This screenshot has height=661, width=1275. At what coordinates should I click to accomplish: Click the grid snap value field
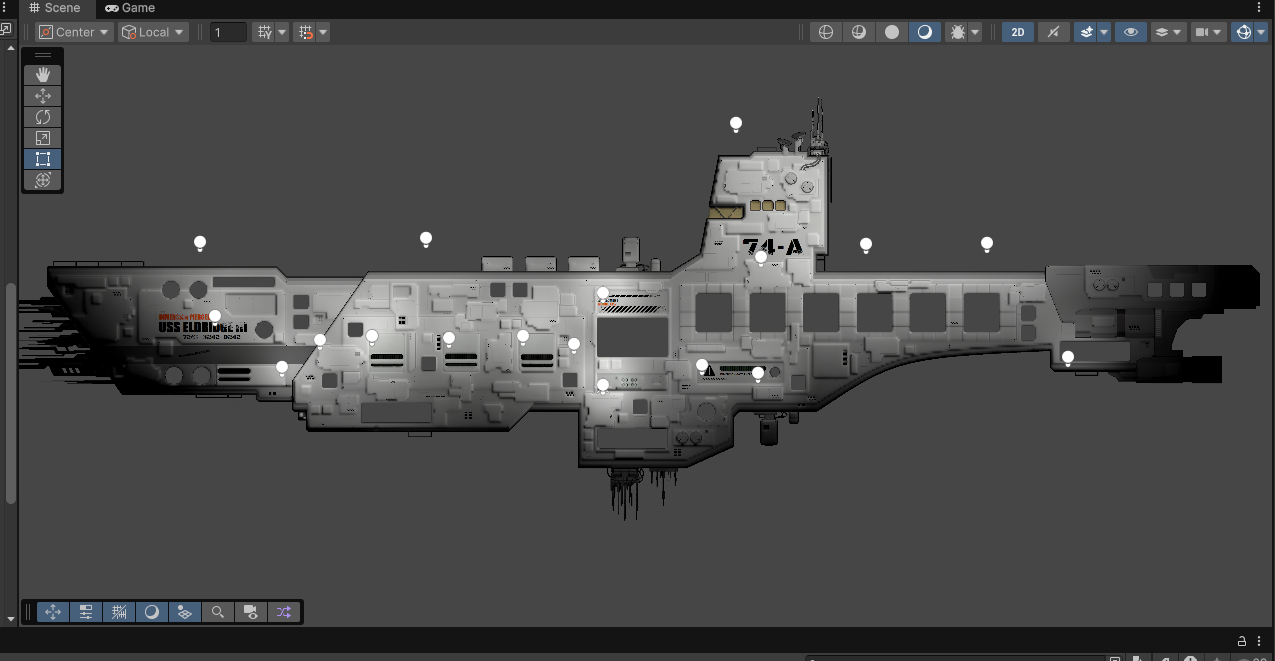228,32
